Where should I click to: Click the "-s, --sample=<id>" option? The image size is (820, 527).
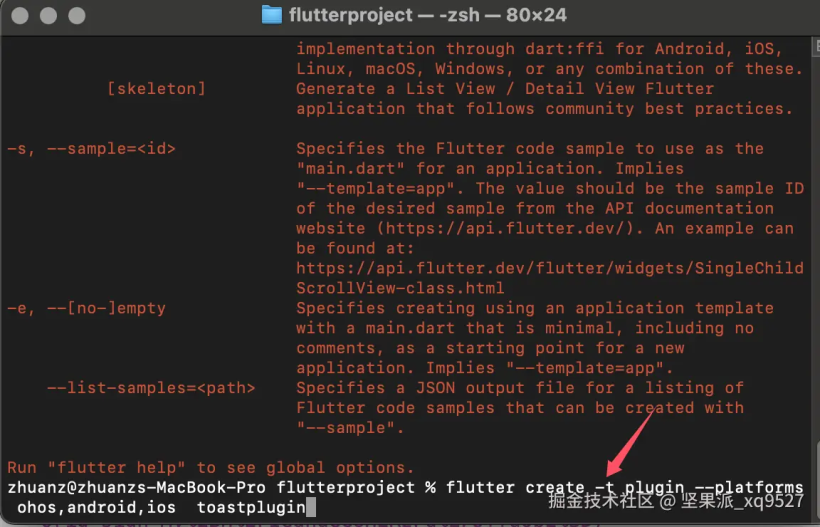pos(91,149)
